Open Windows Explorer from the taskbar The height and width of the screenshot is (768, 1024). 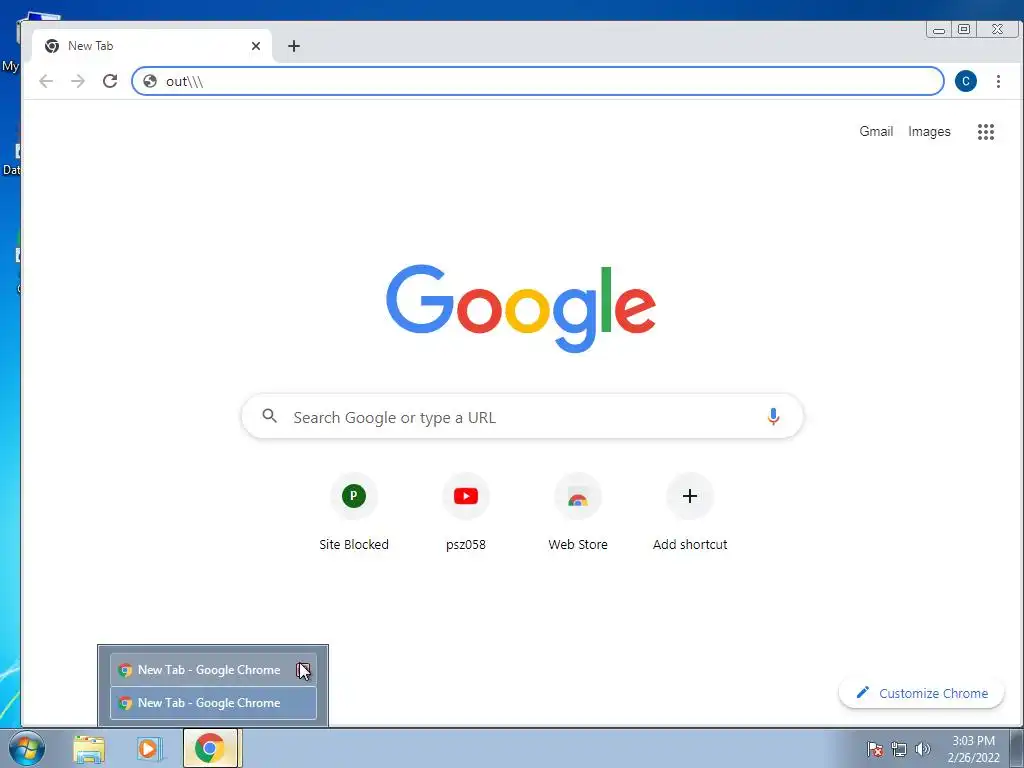pyautogui.click(x=89, y=748)
